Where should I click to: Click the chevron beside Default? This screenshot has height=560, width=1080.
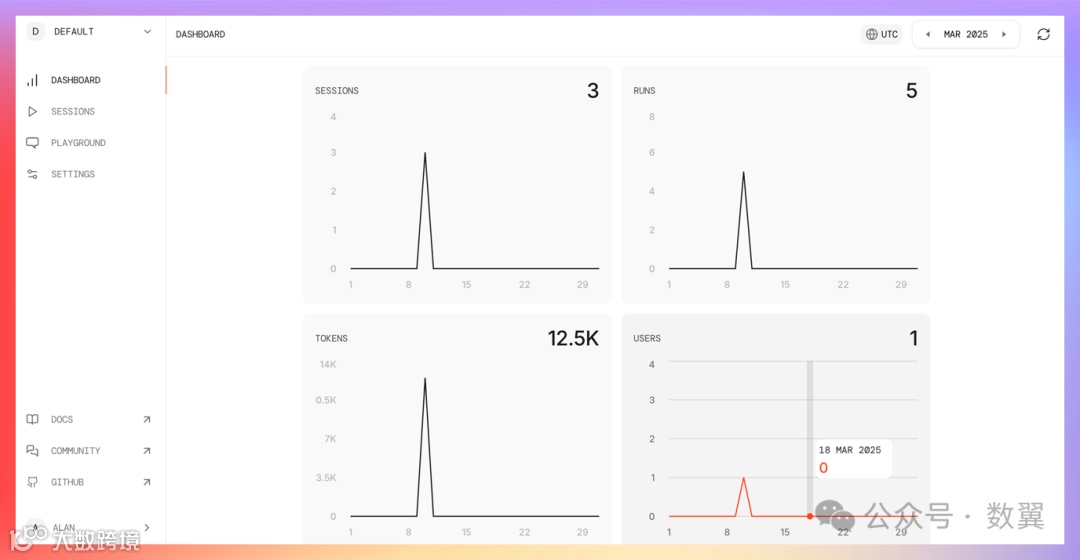point(147,32)
